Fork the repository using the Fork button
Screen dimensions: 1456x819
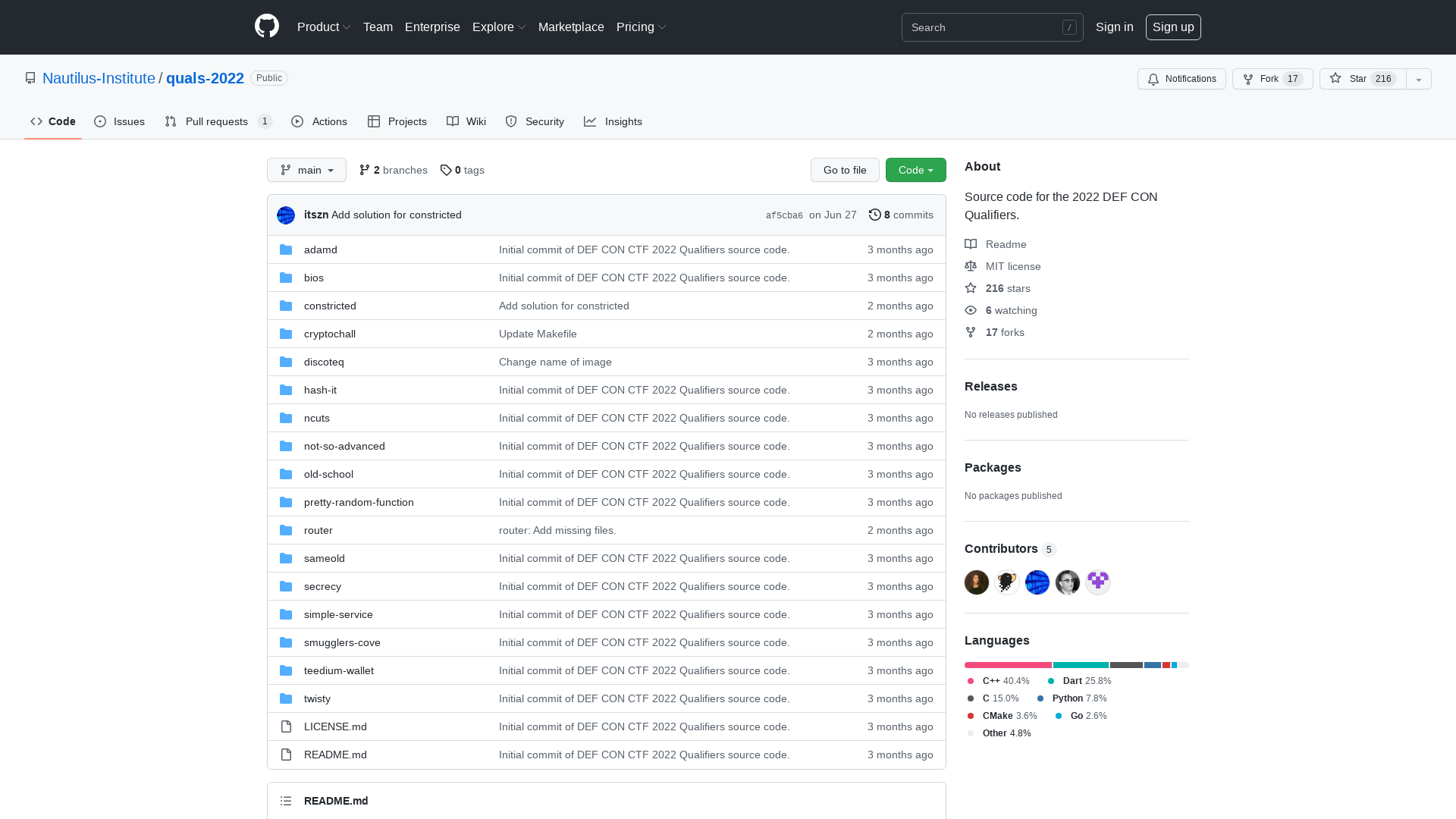tap(1272, 79)
